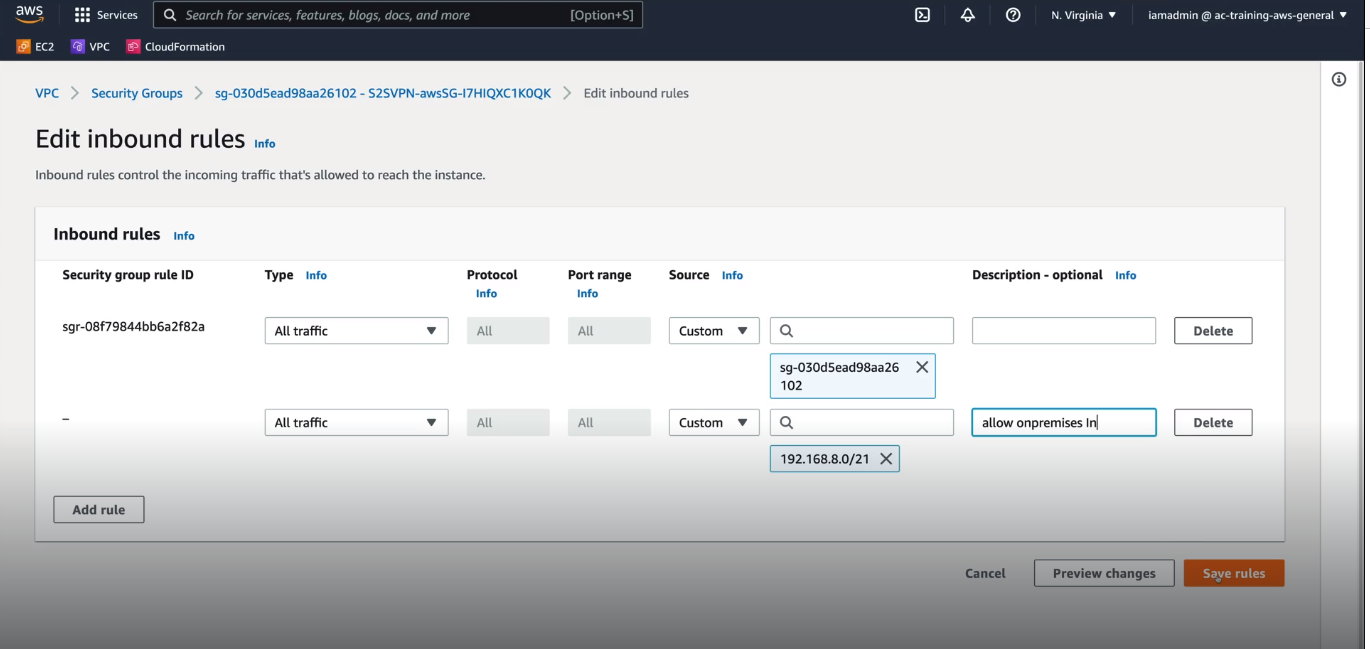
Task: Save the inbound rules
Action: (1233, 573)
